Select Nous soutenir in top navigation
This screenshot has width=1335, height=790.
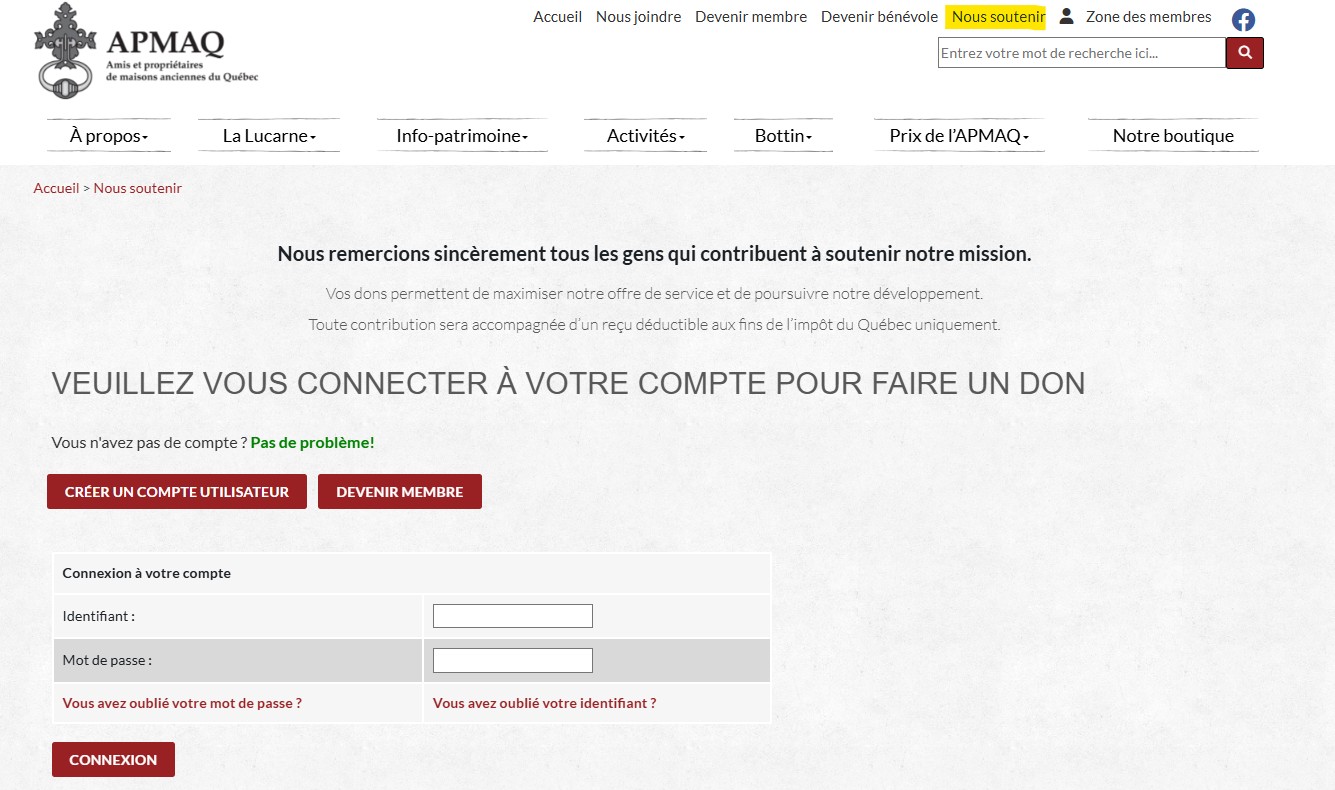998,17
